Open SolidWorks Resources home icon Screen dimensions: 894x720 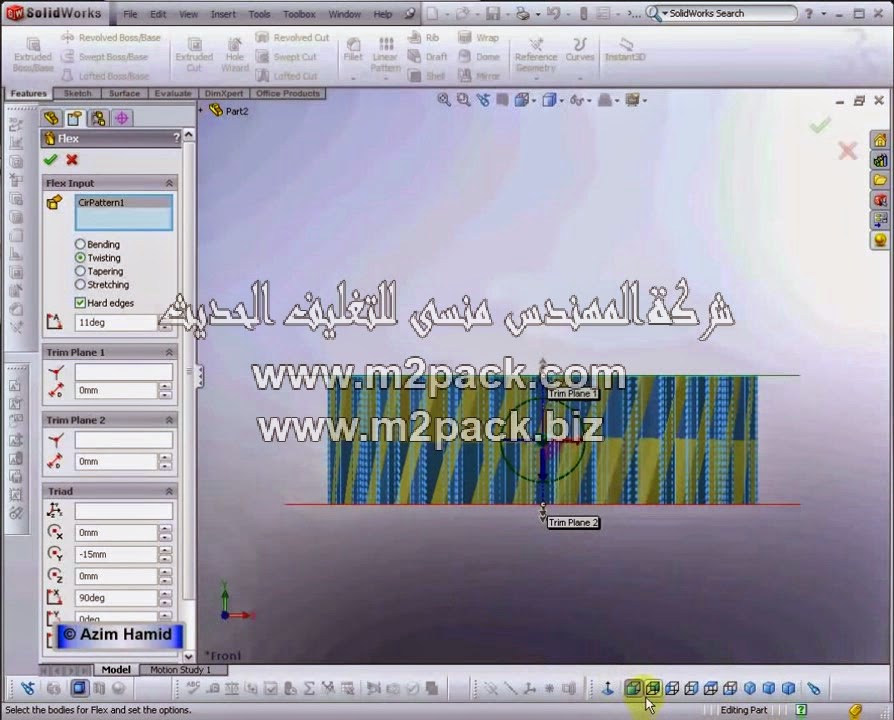(x=880, y=140)
